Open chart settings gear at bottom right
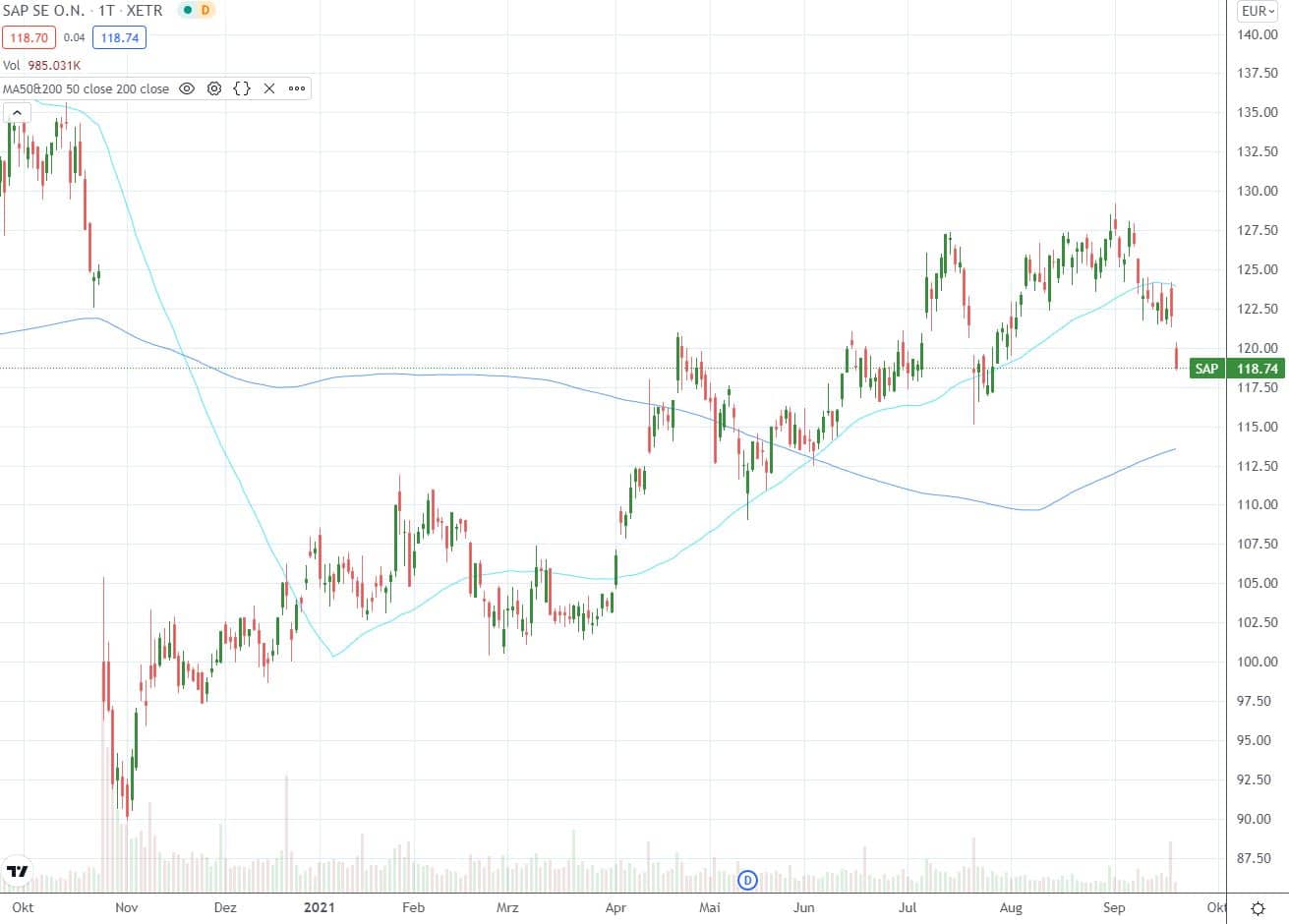The height and width of the screenshot is (924, 1289). (1258, 907)
